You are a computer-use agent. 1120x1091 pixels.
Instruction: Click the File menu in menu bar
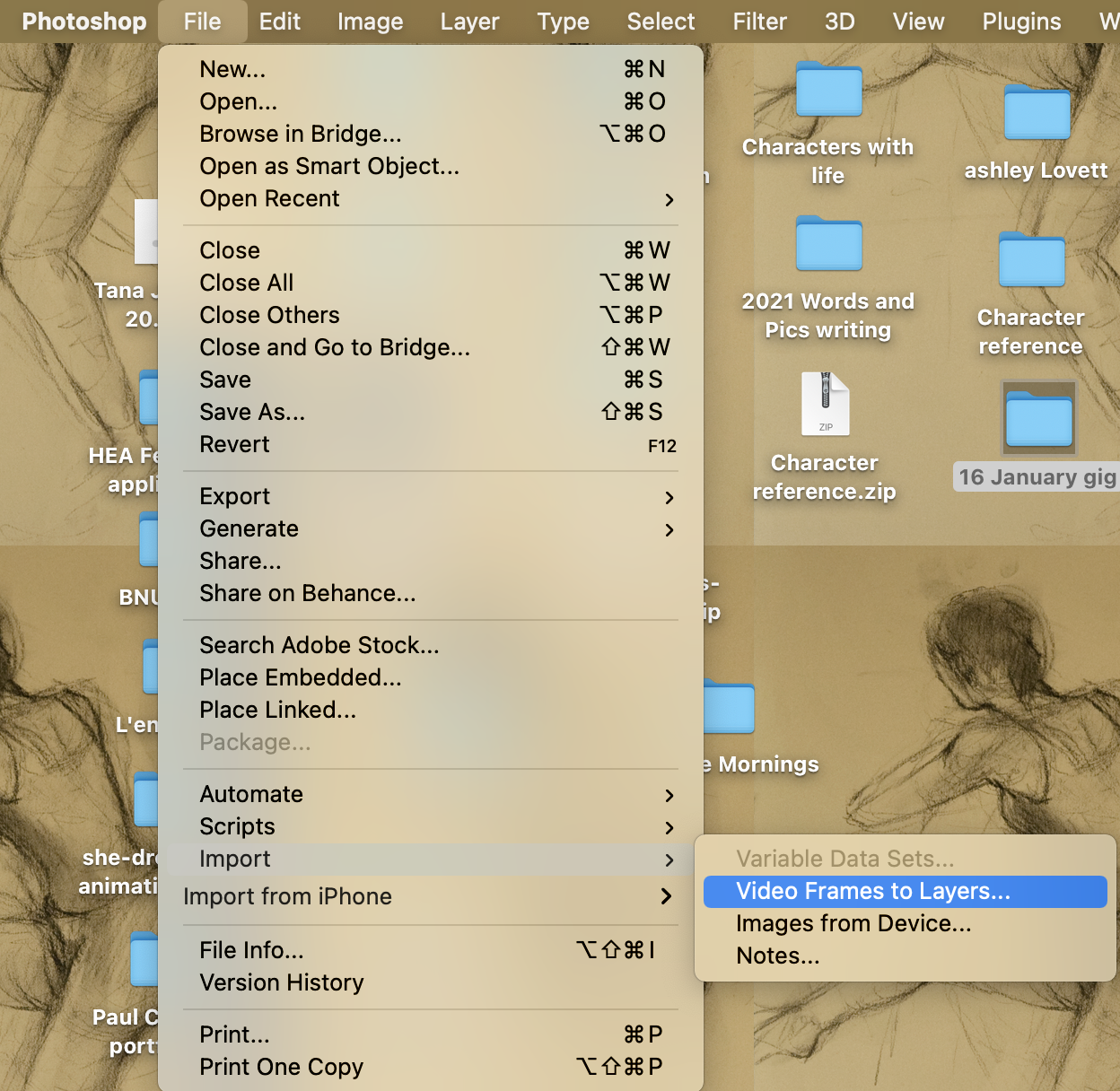202,22
